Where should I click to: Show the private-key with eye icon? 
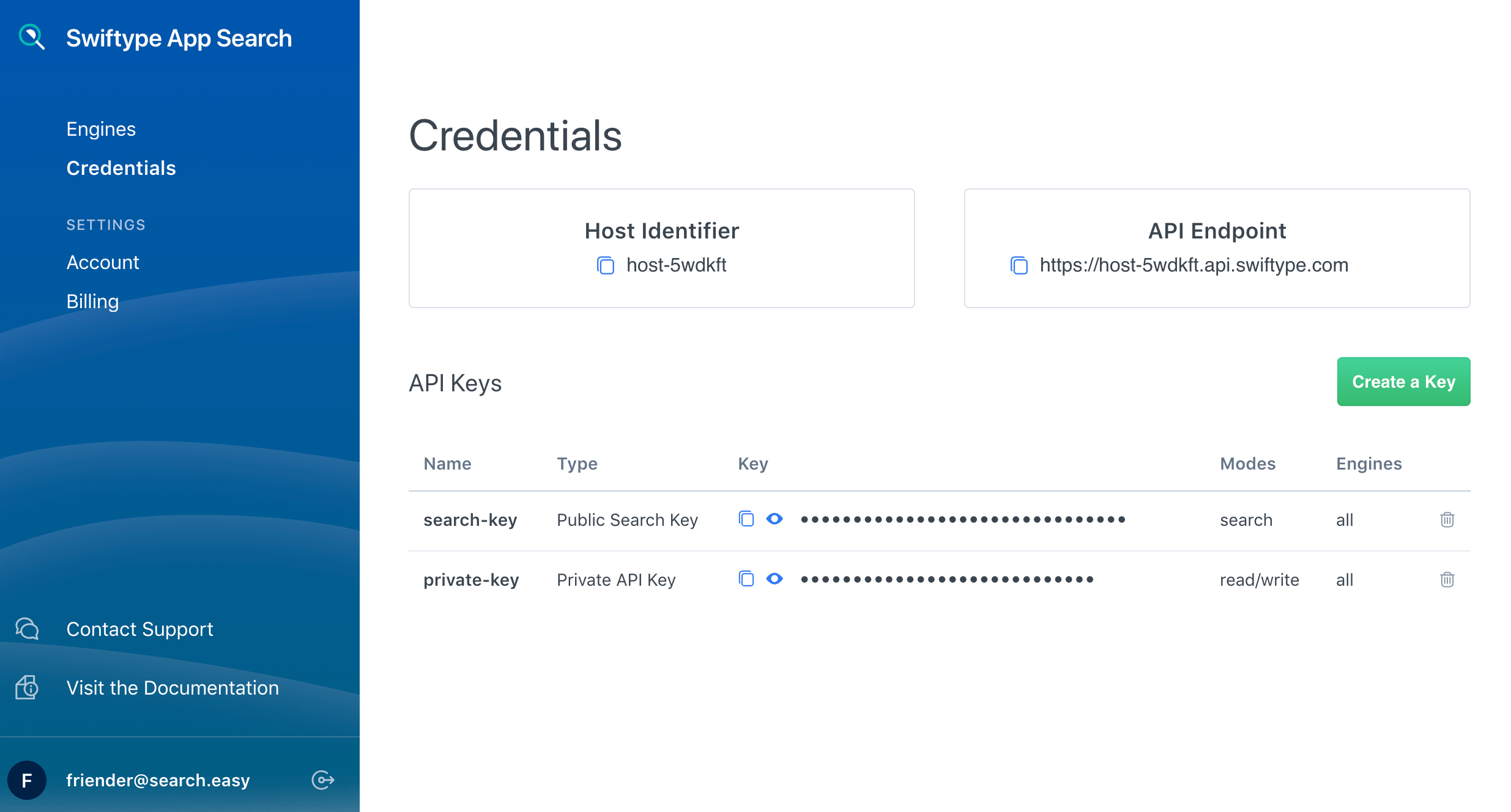(x=774, y=579)
